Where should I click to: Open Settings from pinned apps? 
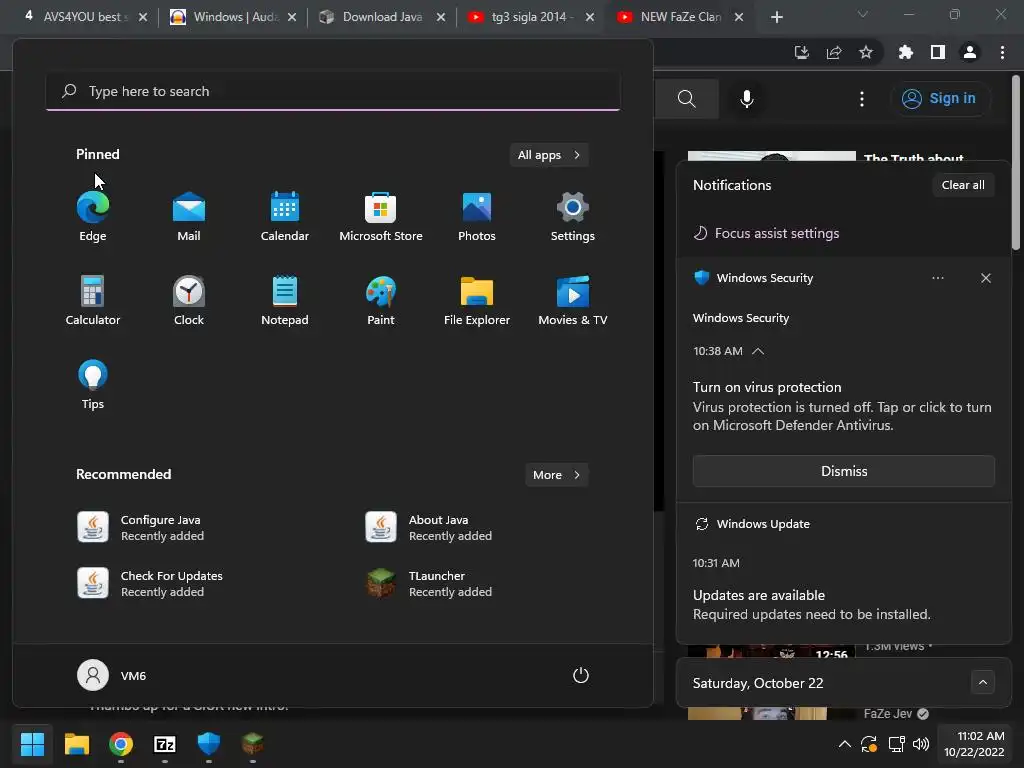click(x=573, y=217)
